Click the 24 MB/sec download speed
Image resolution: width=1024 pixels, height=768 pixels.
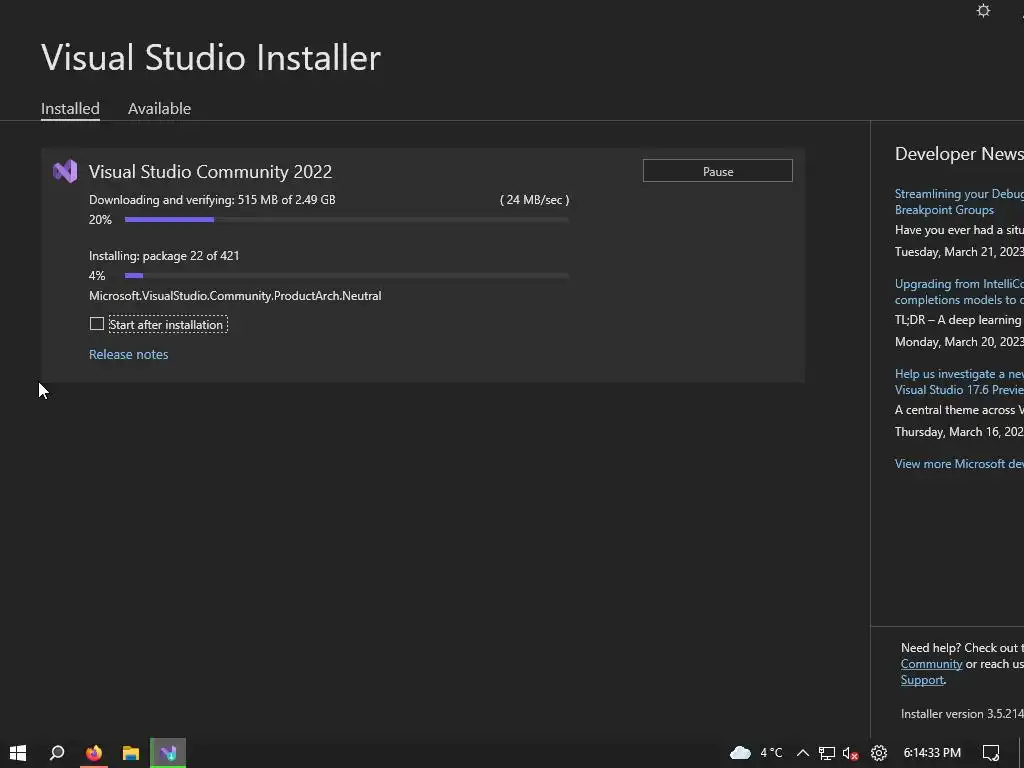pos(534,200)
